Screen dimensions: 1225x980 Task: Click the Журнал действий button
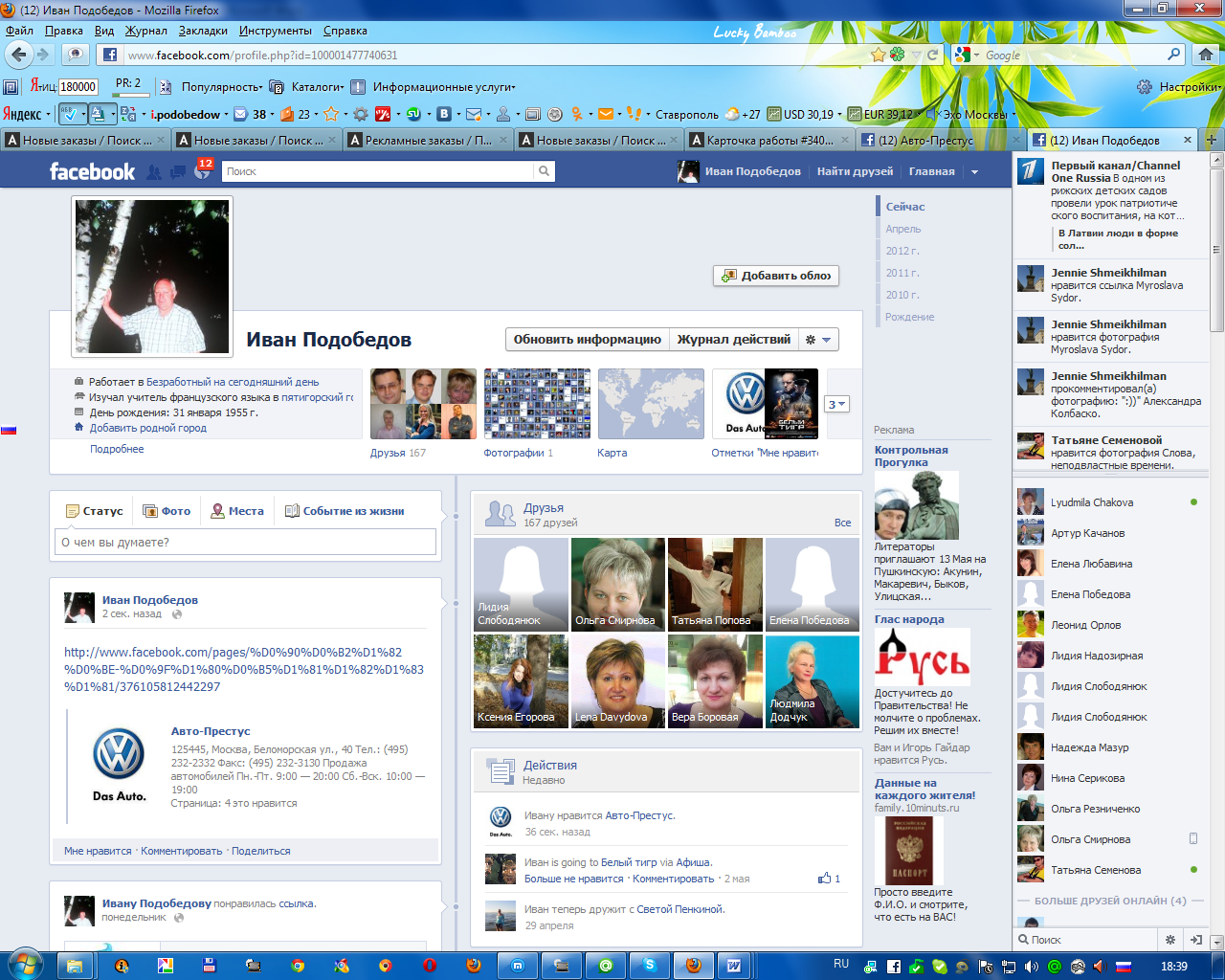pos(734,340)
